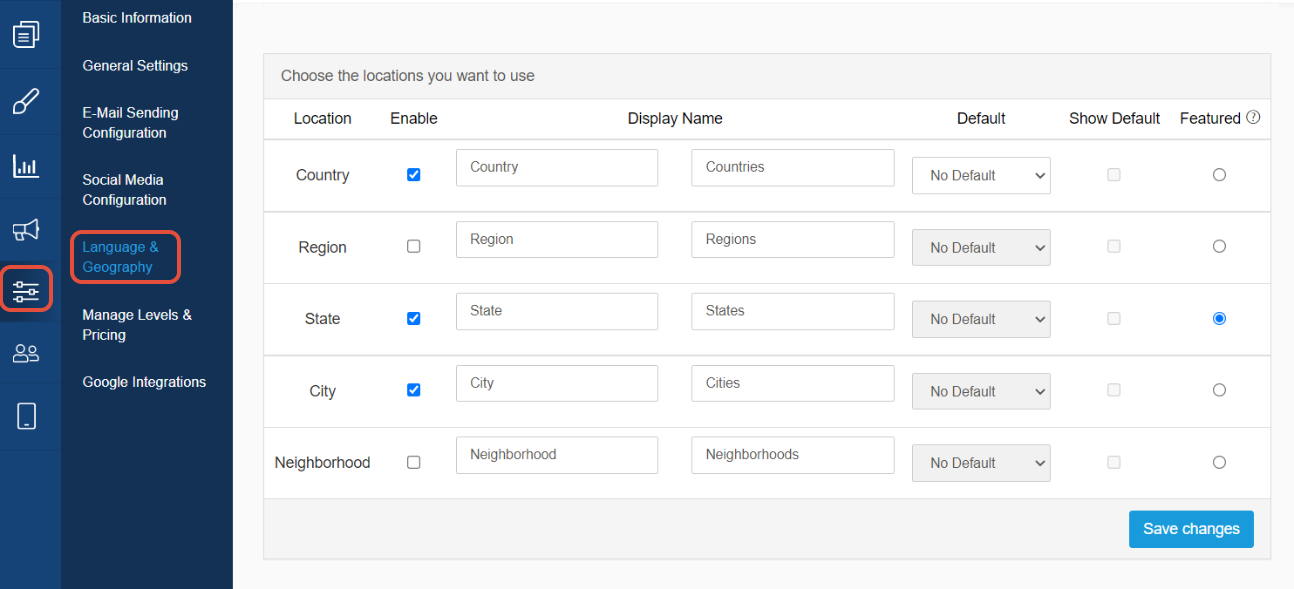
Task: Enable the Neighborhood location checkbox
Action: (414, 462)
